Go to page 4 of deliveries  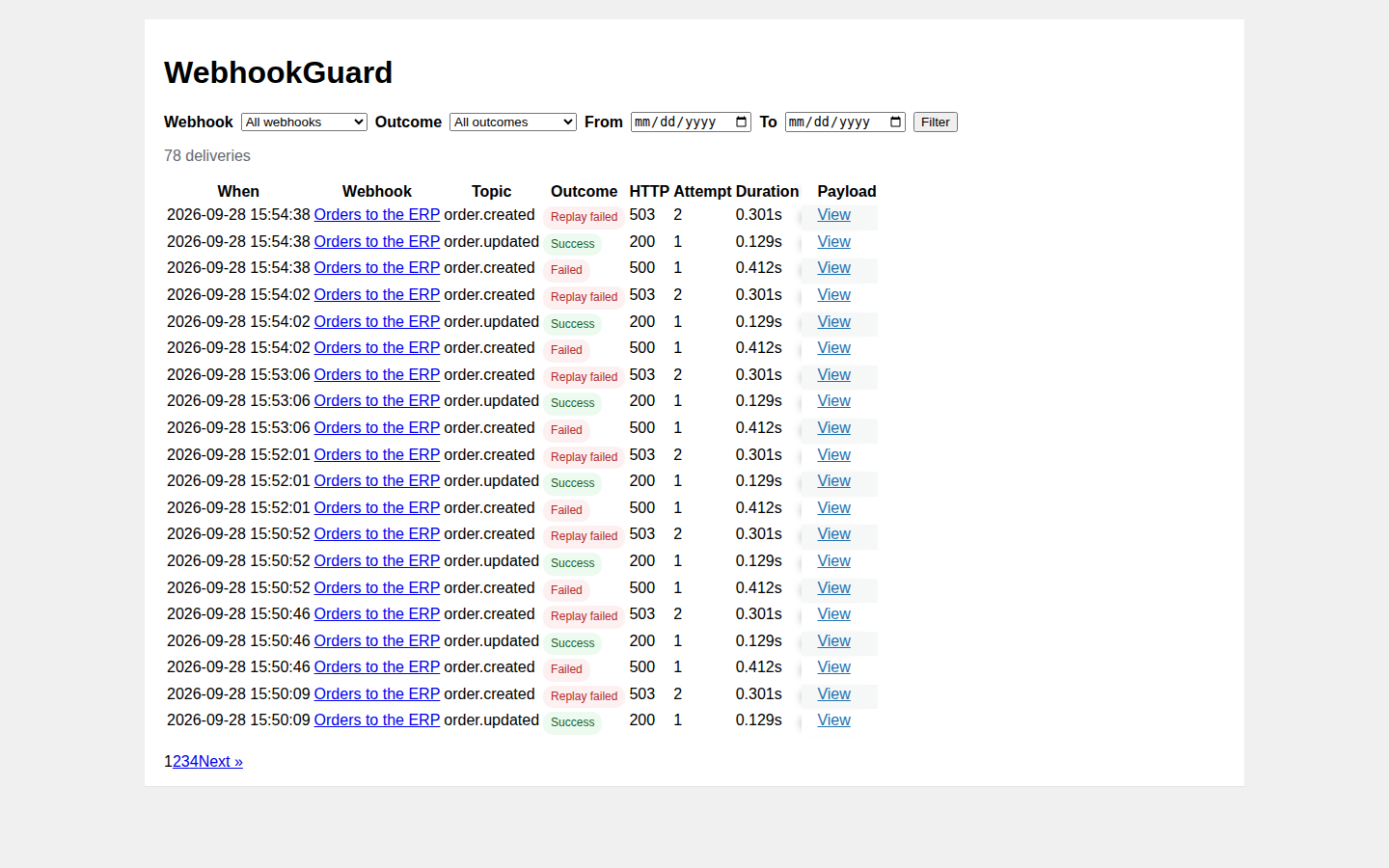point(194,761)
